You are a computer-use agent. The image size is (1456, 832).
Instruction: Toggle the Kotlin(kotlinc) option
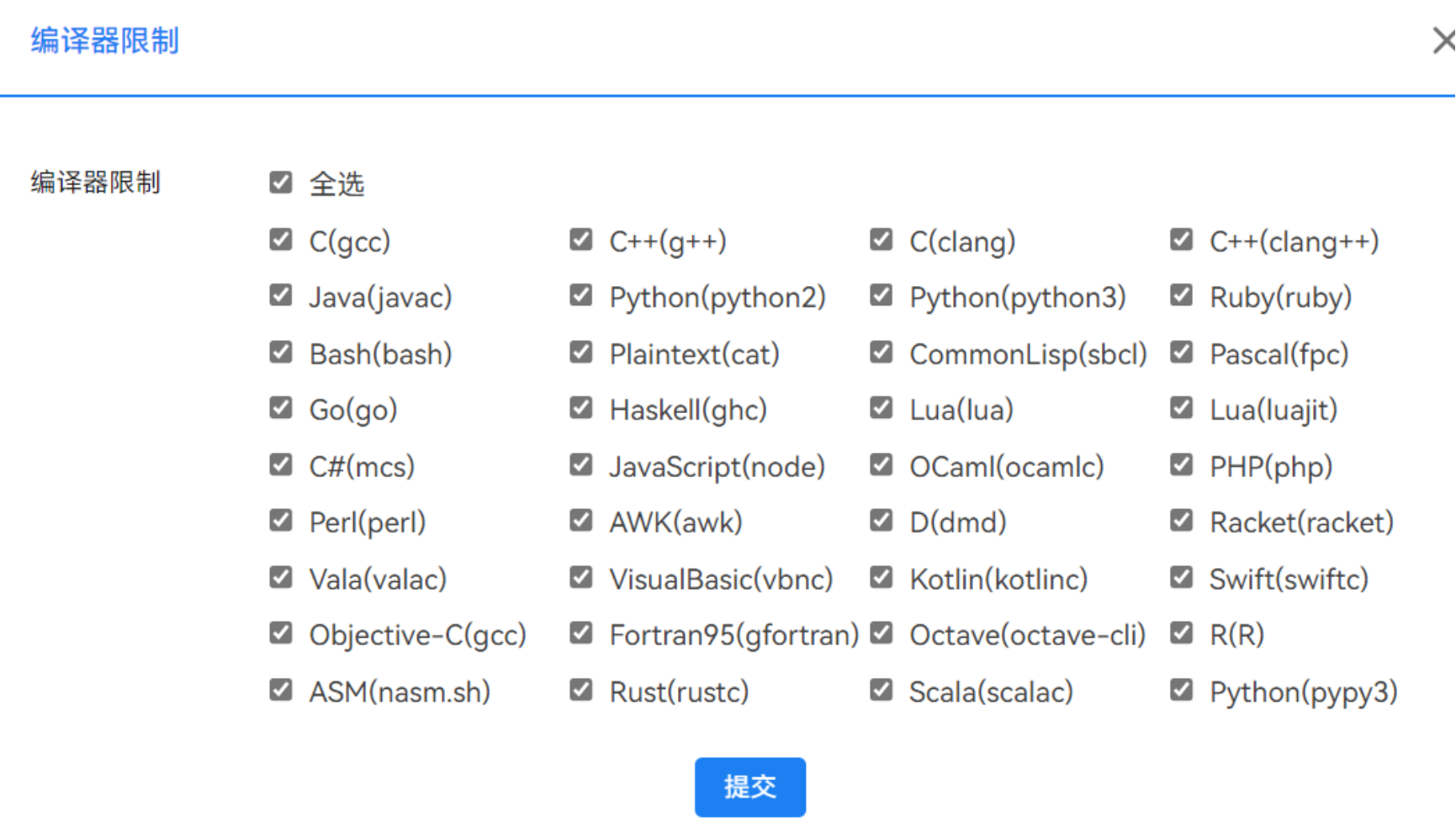pyautogui.click(x=882, y=578)
